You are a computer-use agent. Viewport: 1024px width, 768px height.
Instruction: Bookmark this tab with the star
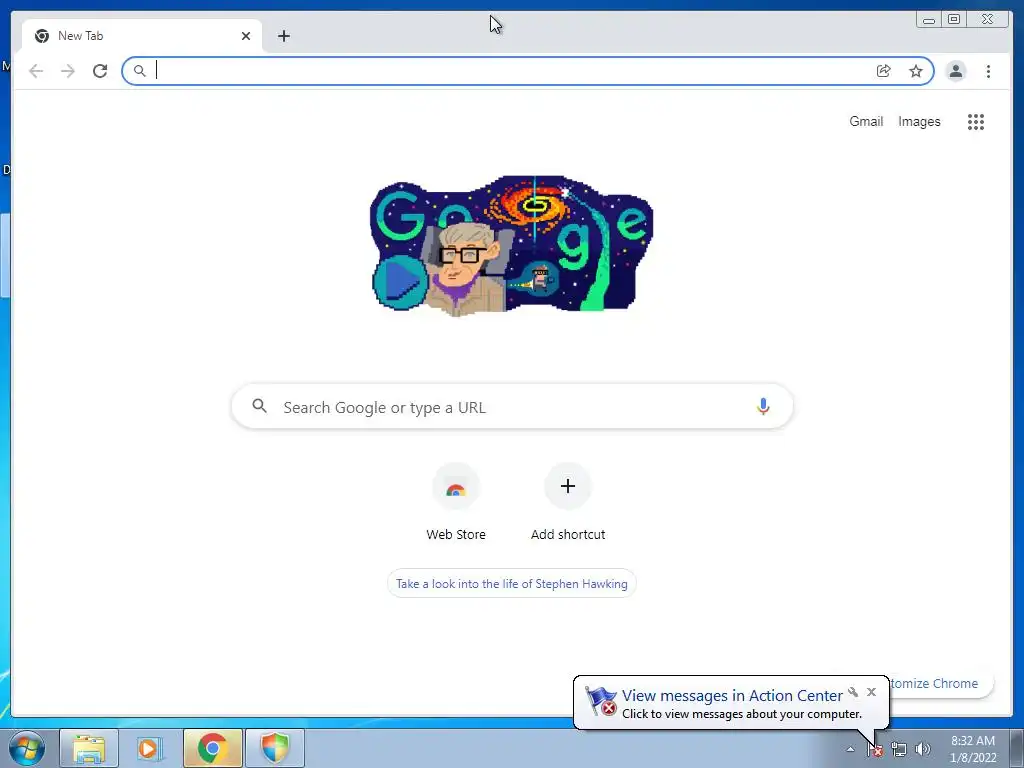coord(916,71)
